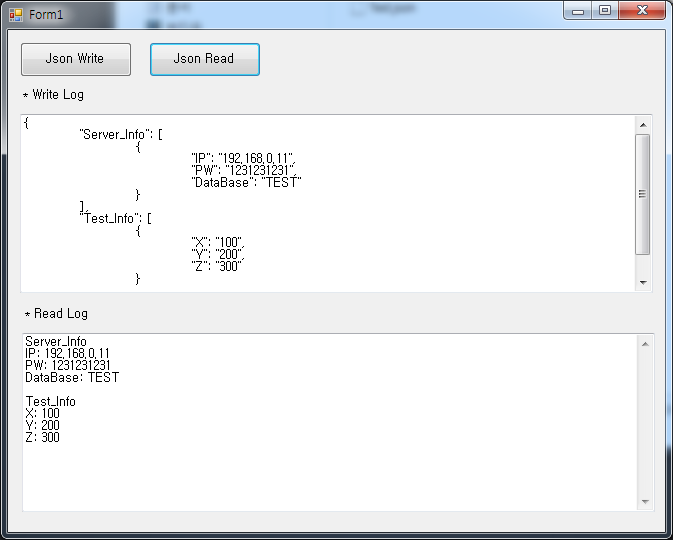673x540 pixels.
Task: Click the "IP": "192.168.0.11" line in Write Log
Action: pyautogui.click(x=243, y=158)
